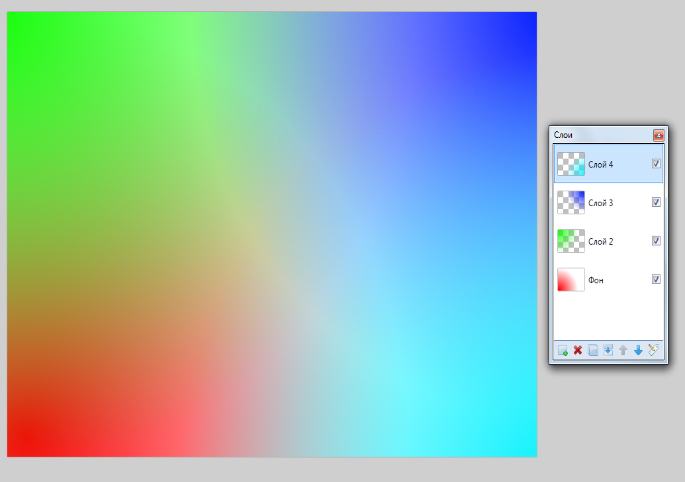Delete the layer with the red X icon

coord(578,350)
